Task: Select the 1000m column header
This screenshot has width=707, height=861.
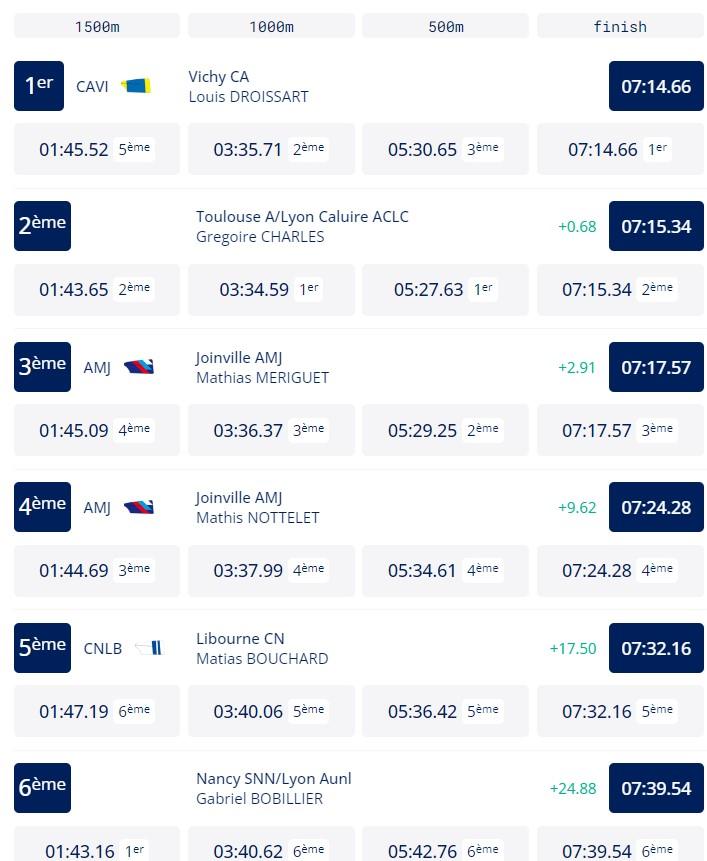Action: point(271,26)
